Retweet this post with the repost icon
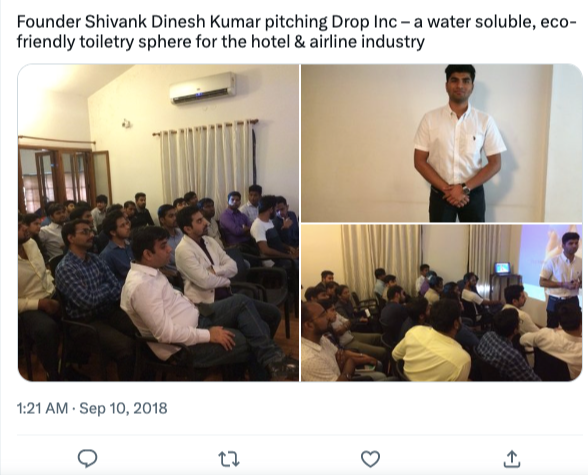 click(x=229, y=459)
